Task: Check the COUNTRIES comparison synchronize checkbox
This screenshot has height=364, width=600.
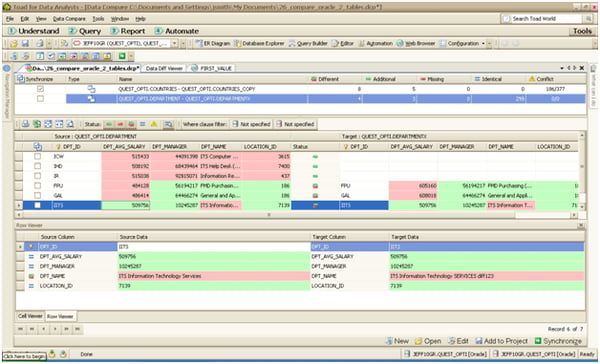Action: coord(40,89)
